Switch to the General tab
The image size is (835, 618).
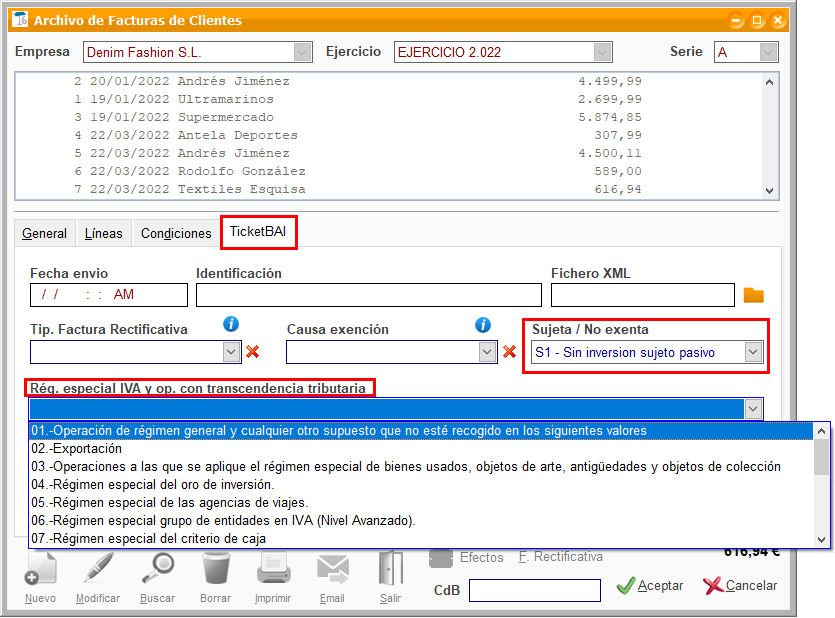[45, 233]
